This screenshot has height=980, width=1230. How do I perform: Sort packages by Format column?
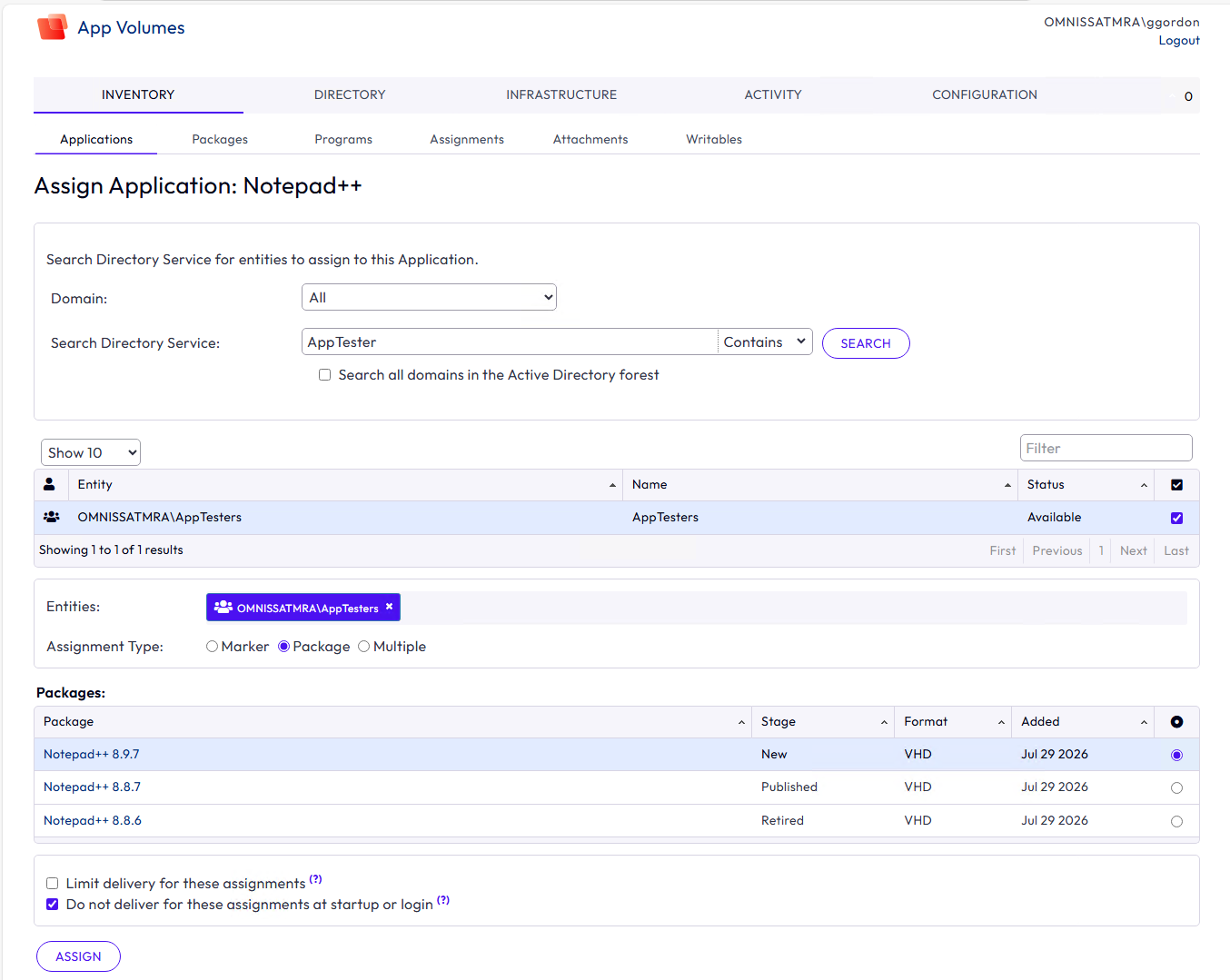pos(953,722)
